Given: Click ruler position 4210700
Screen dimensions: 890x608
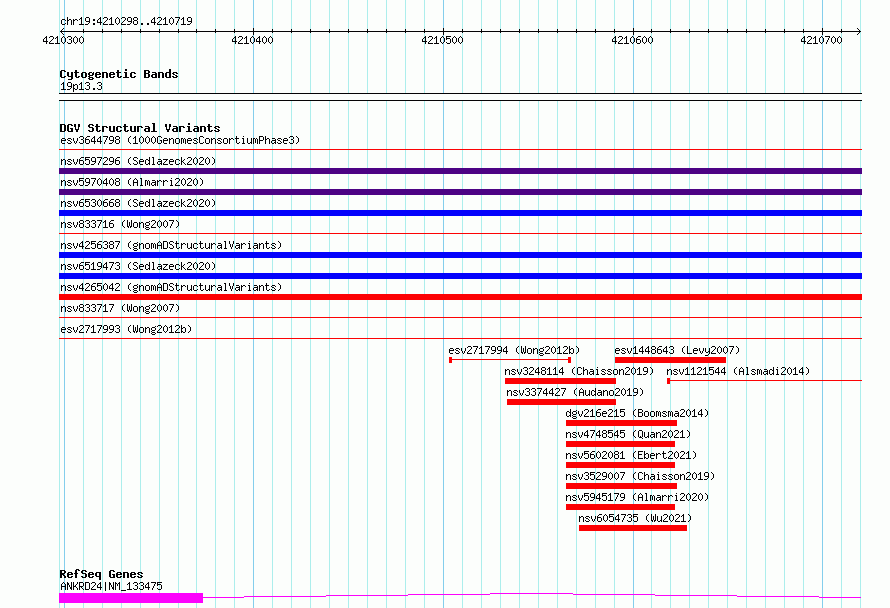Looking at the screenshot, I should (821, 40).
